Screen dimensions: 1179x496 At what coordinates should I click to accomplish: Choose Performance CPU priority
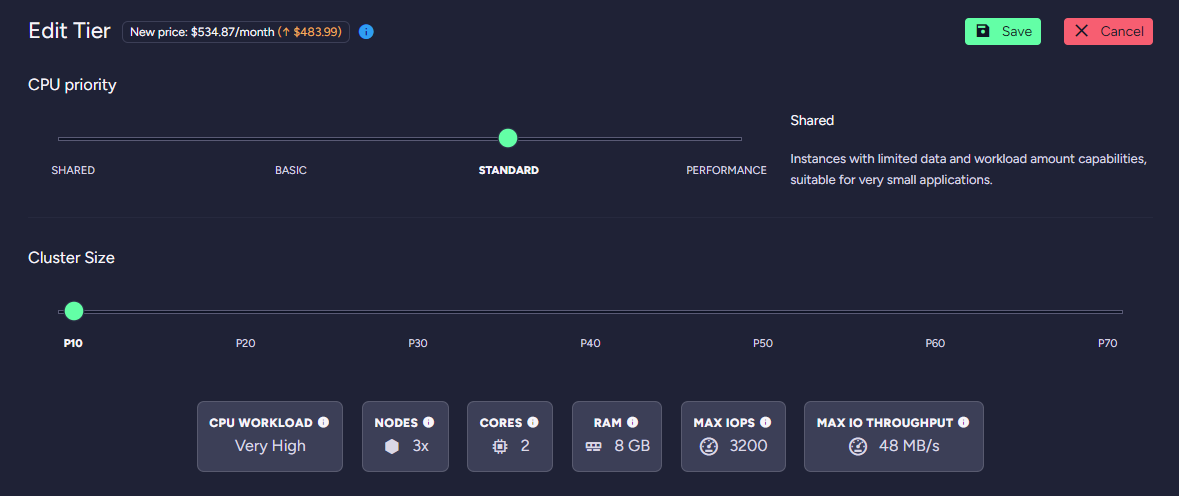(726, 170)
